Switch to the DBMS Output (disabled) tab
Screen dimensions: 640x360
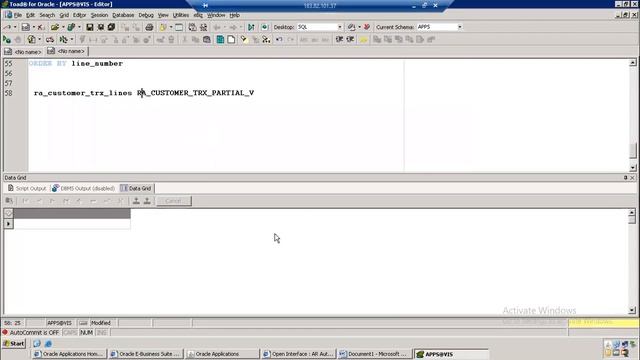83,188
